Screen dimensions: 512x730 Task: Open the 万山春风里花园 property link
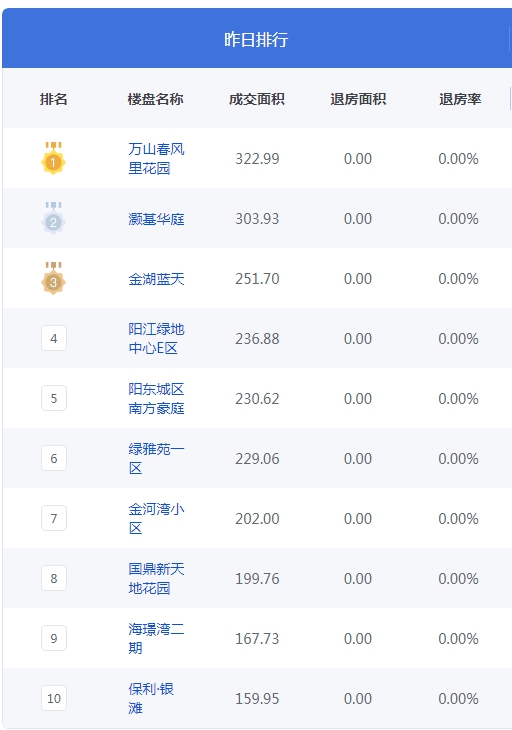click(x=156, y=158)
